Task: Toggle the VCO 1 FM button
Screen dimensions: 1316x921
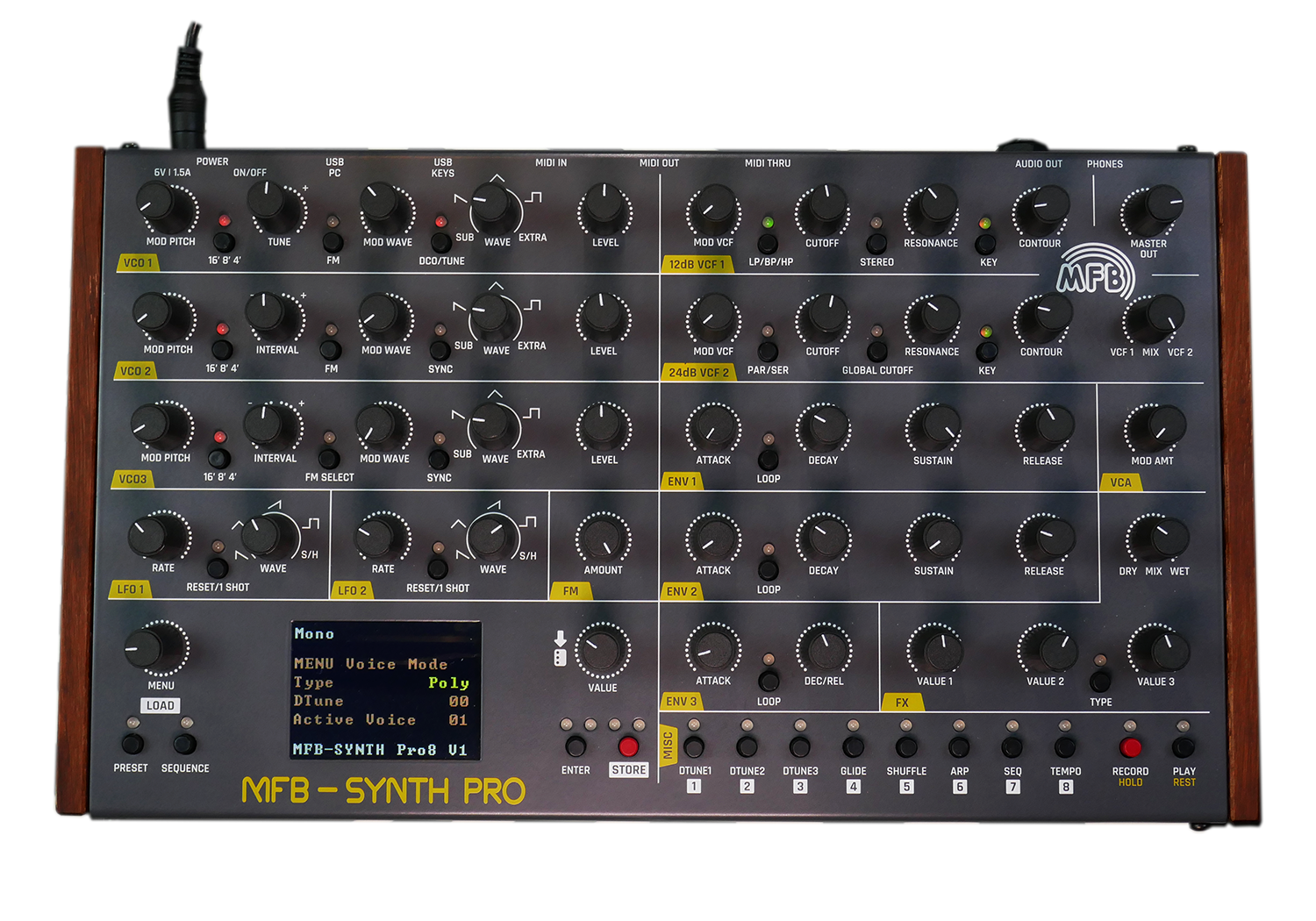Action: (x=333, y=241)
